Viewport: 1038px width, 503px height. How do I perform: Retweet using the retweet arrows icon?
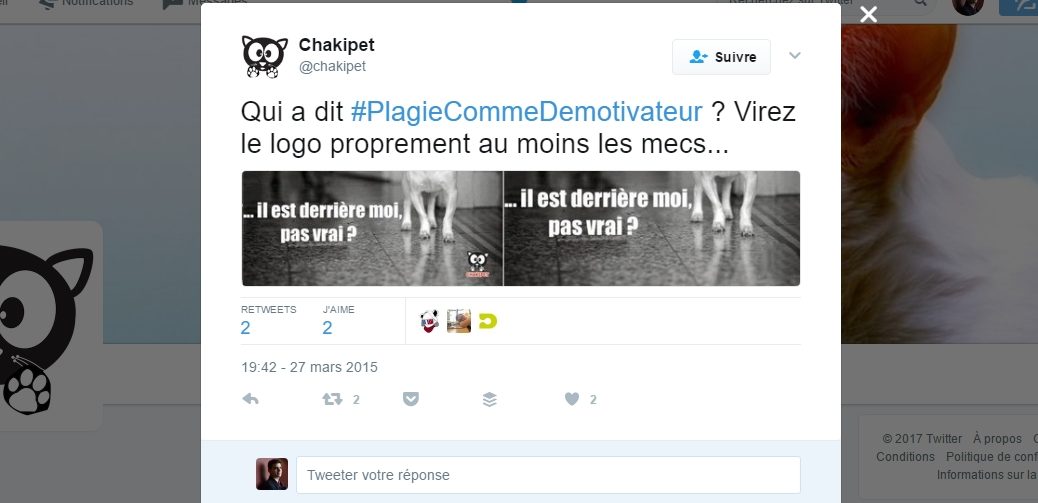pyautogui.click(x=332, y=399)
